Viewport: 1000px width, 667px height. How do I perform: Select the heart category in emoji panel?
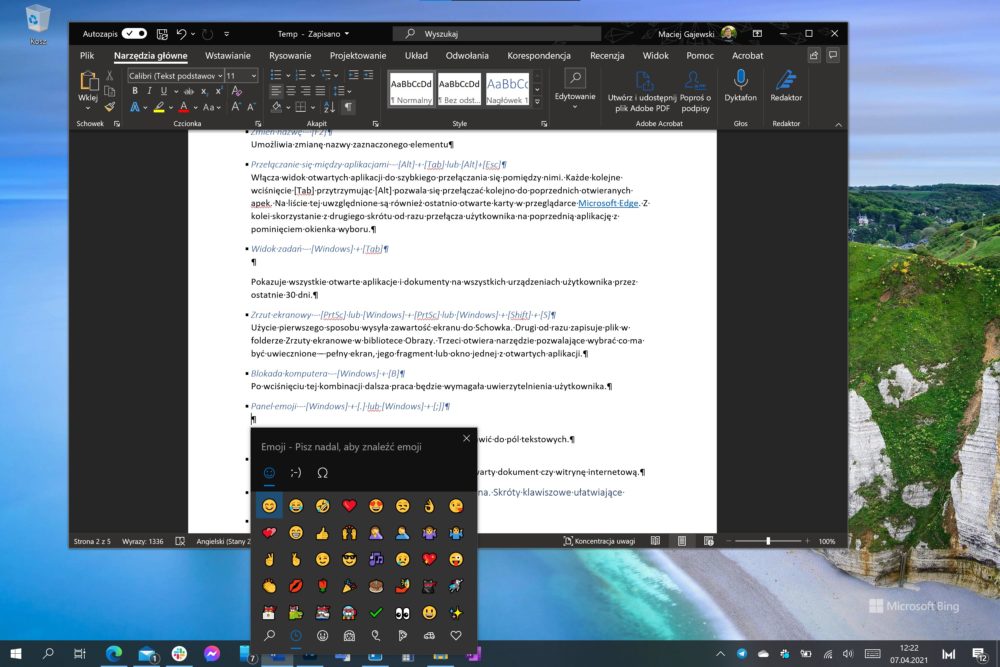455,635
